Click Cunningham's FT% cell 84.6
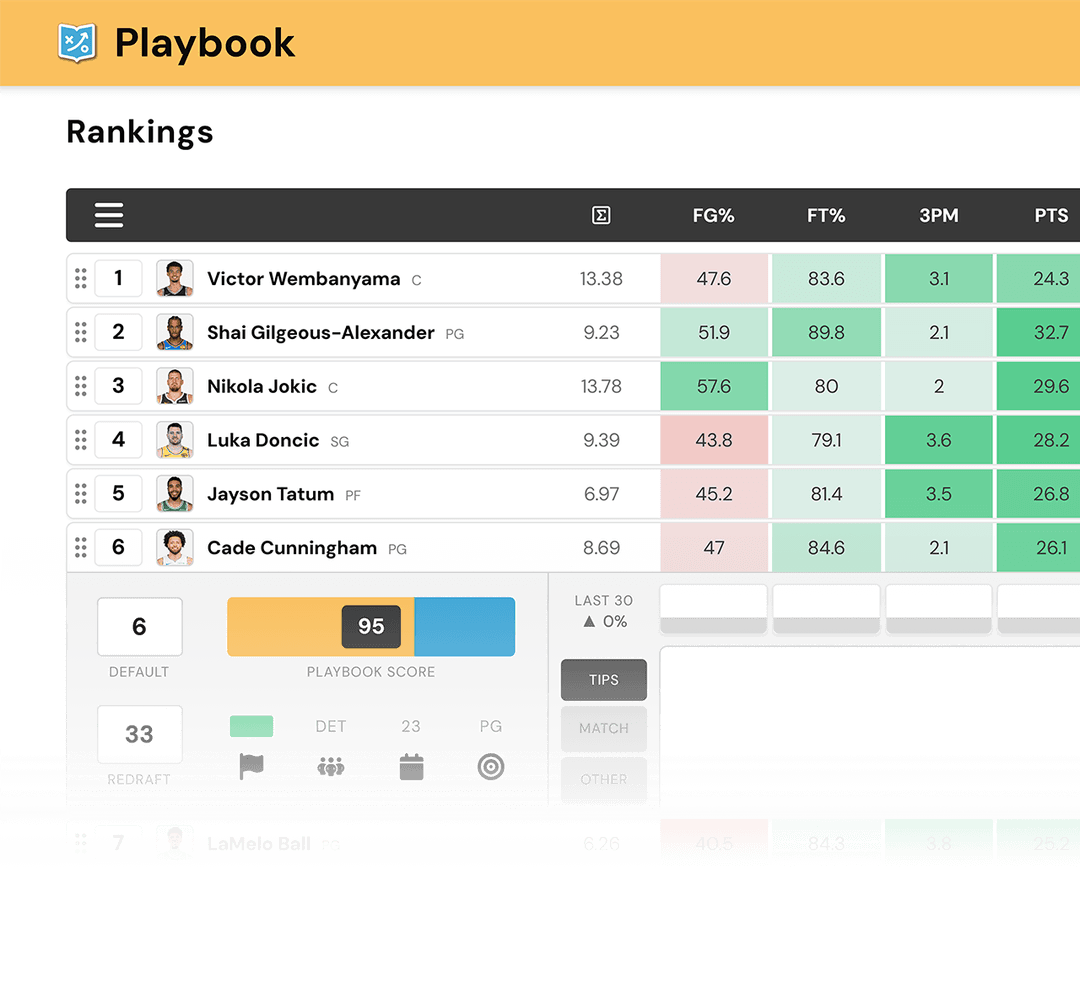 827,547
